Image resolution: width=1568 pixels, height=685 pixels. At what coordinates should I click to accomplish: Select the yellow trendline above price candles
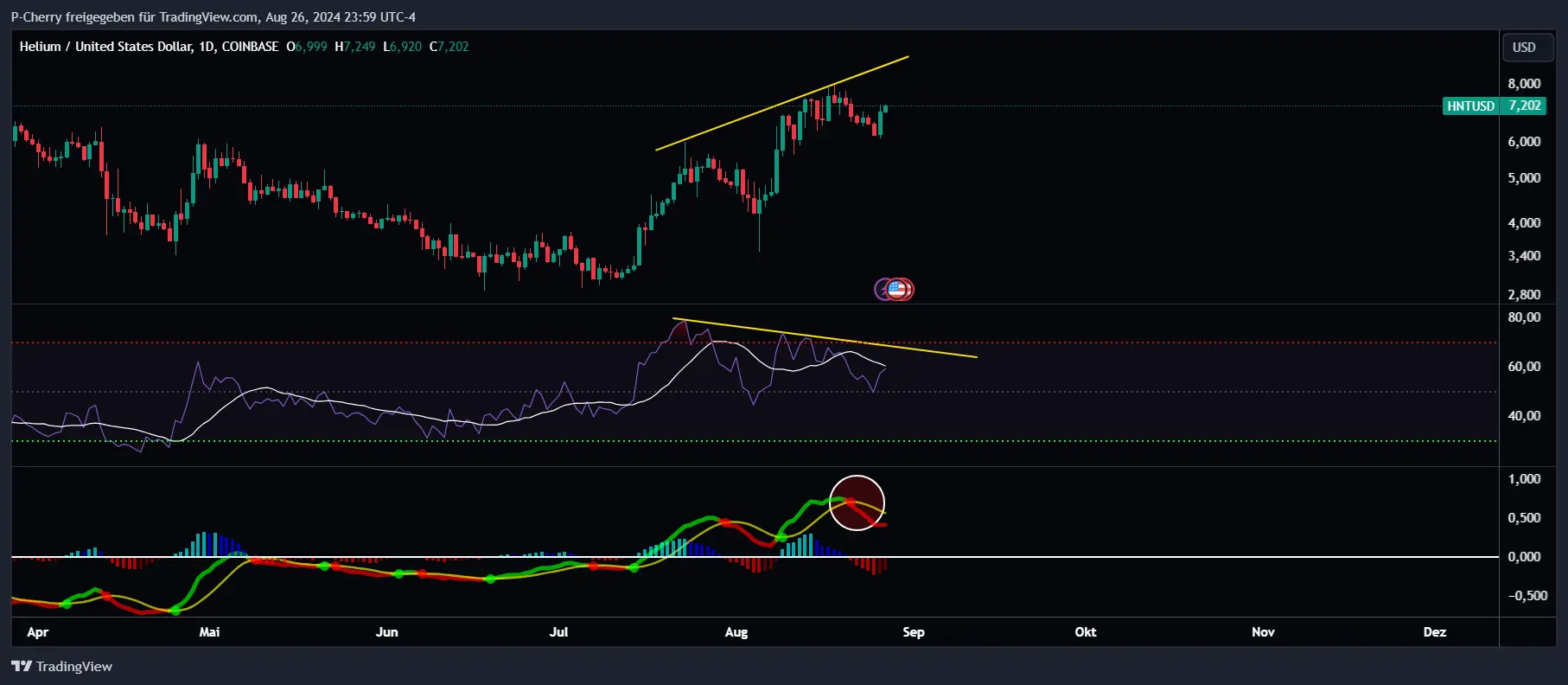(x=782, y=104)
